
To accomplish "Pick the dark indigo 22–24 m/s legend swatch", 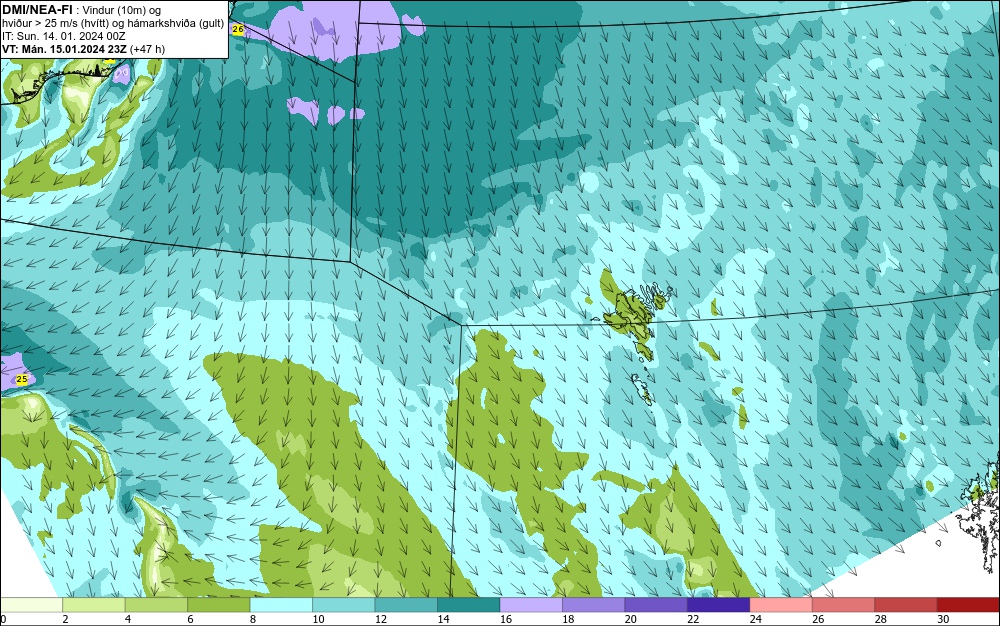I will coord(719,605).
